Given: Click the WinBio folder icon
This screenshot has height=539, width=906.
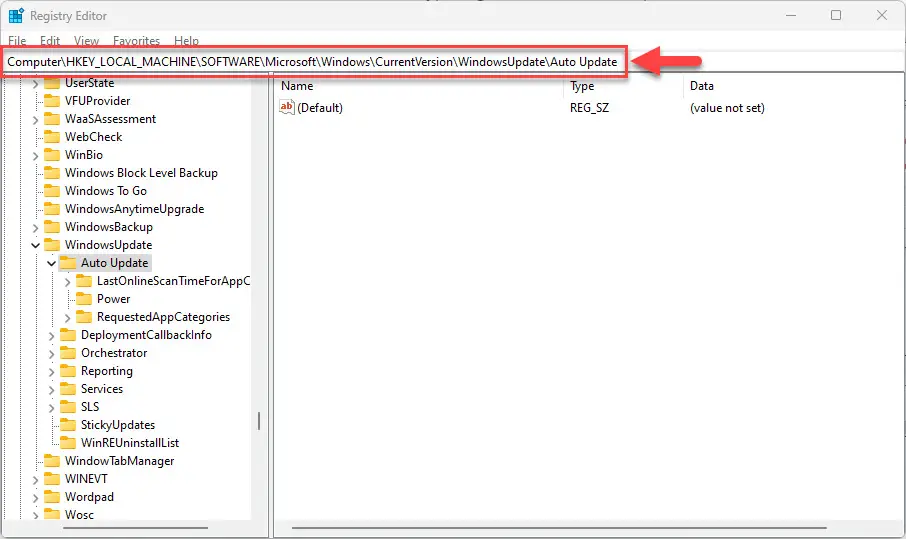Looking at the screenshot, I should tap(52, 155).
